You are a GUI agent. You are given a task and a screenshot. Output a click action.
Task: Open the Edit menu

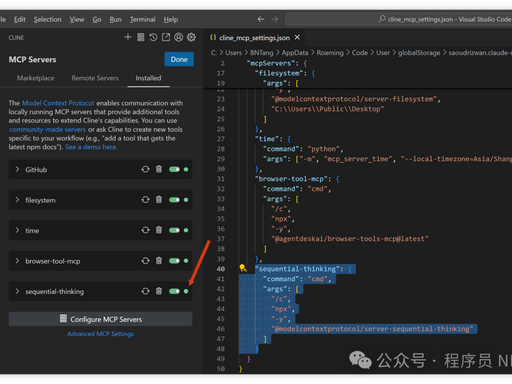(20, 19)
